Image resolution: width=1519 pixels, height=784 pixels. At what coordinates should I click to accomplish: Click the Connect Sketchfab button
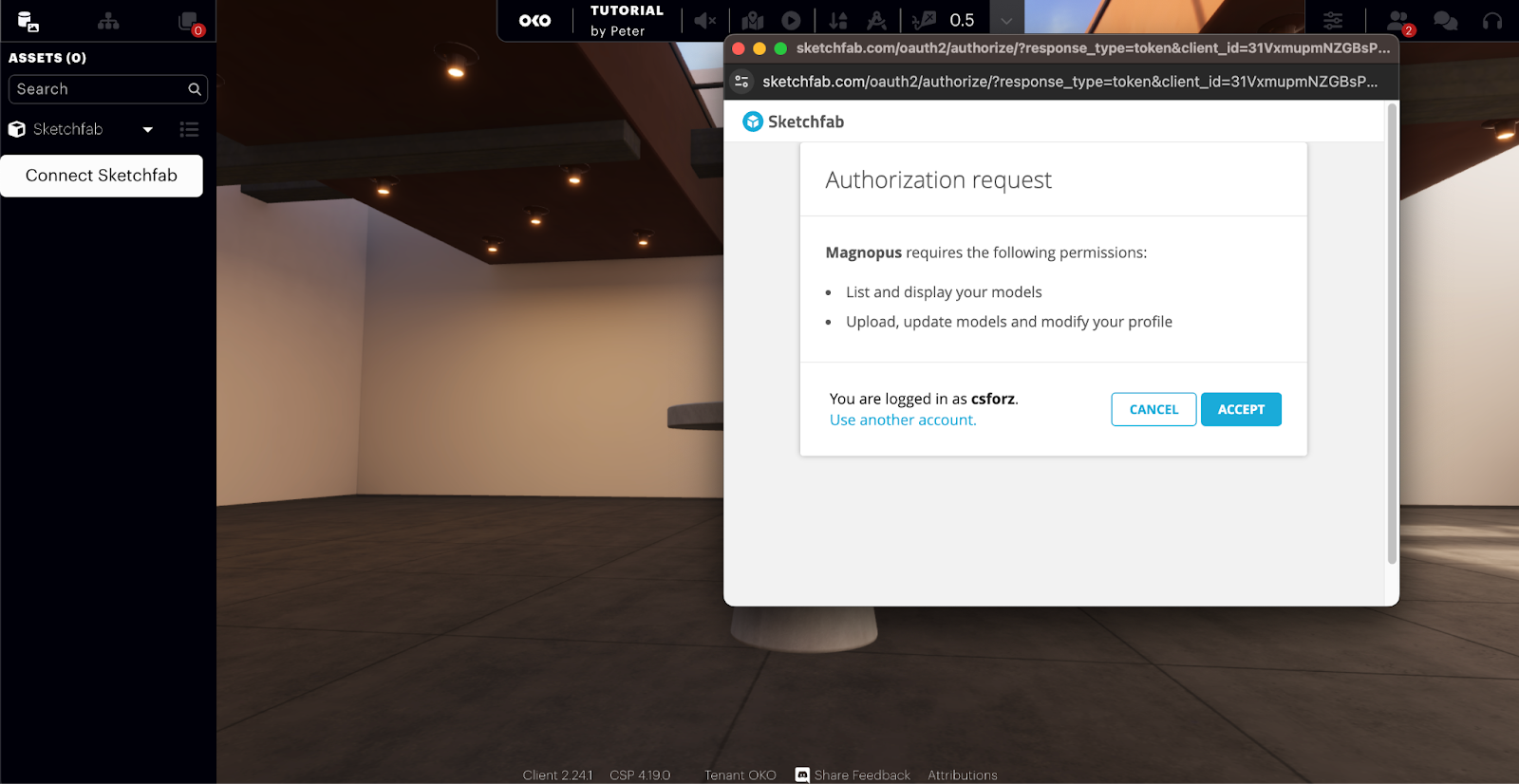[x=102, y=176]
